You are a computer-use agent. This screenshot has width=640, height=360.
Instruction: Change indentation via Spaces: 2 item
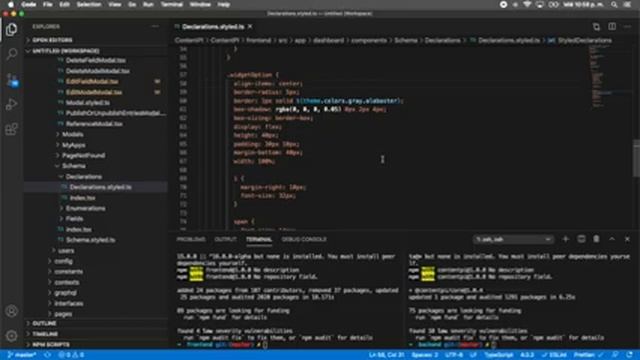425,355
